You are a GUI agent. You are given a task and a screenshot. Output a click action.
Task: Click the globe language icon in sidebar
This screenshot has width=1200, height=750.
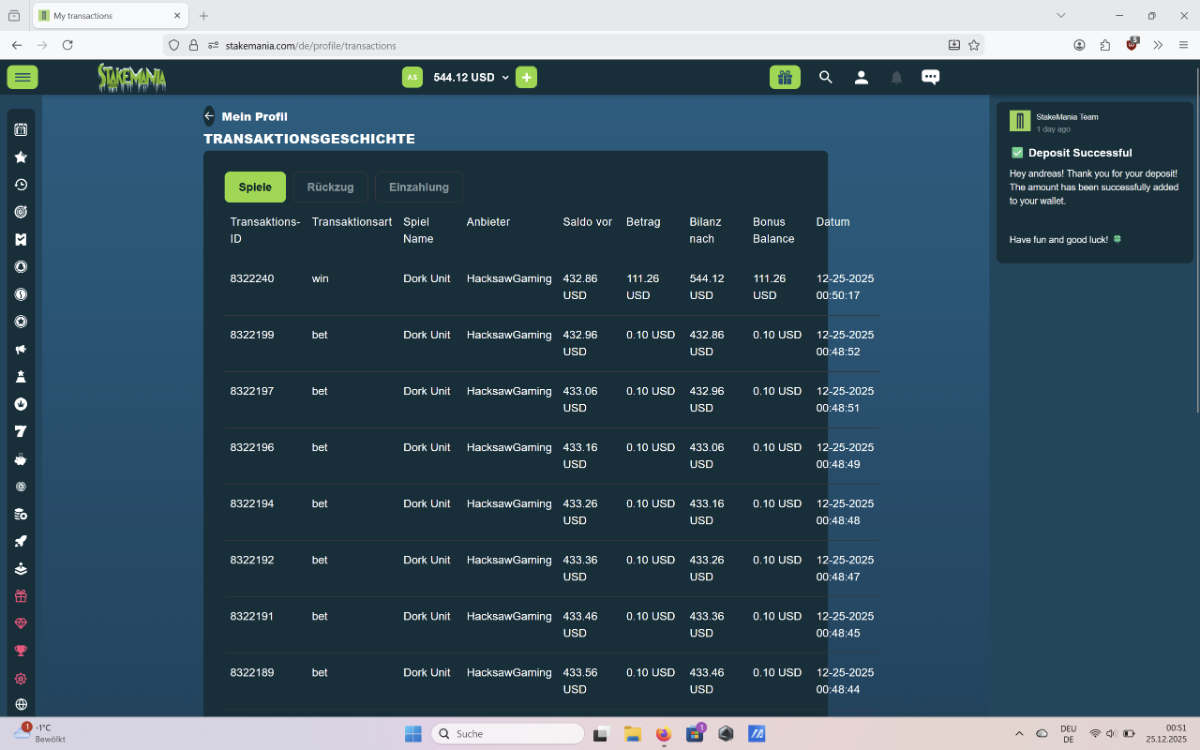21,705
